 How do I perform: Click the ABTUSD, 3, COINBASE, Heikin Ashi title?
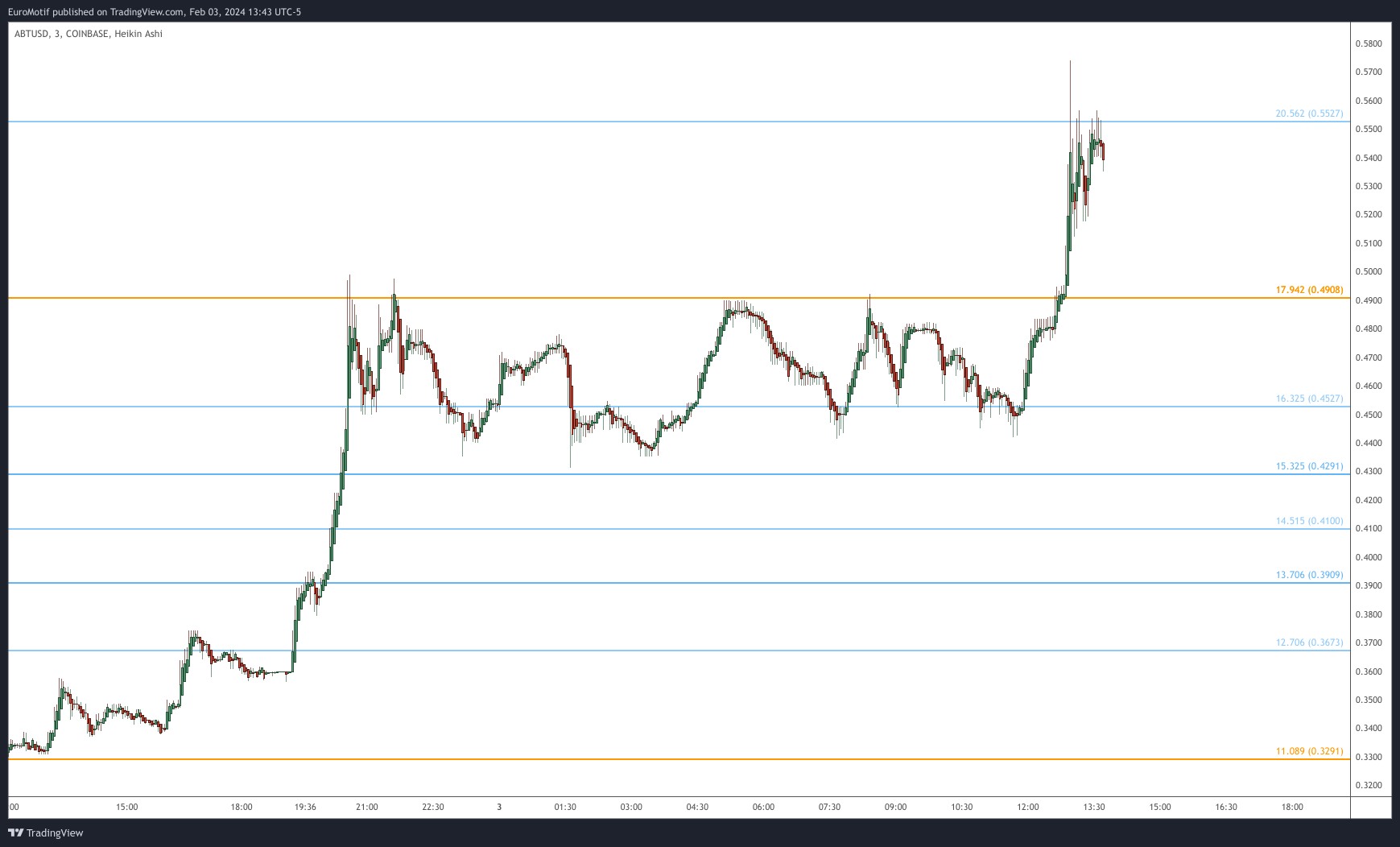[x=89, y=34]
